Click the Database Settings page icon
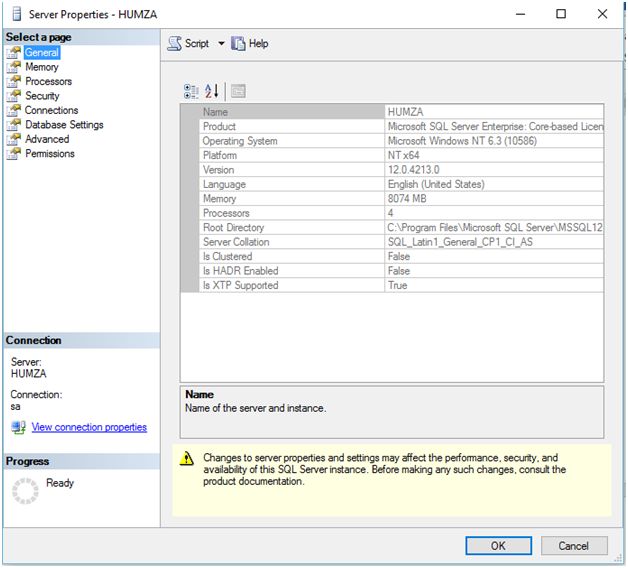This screenshot has width=628, height=568. pos(14,125)
